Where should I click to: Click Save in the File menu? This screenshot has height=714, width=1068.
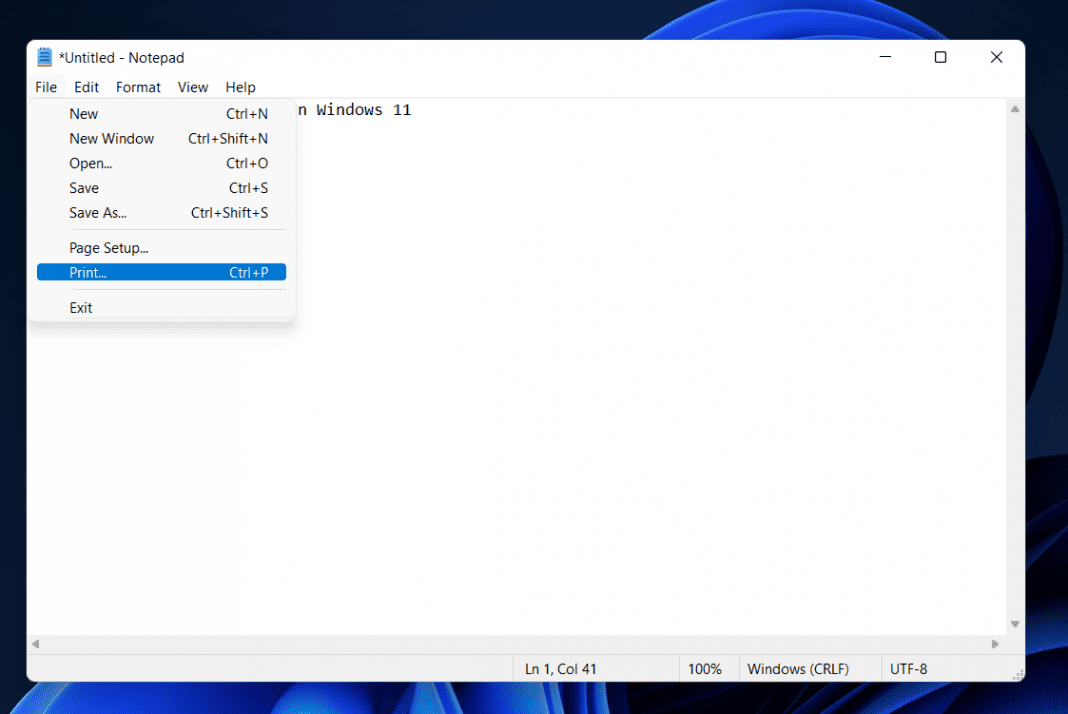(84, 188)
